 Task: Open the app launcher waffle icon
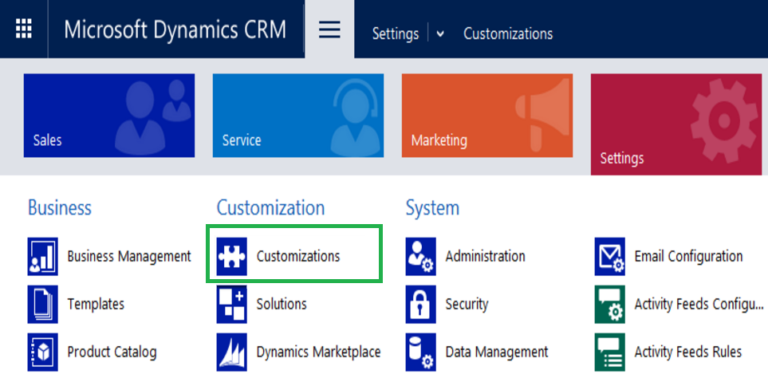24,29
